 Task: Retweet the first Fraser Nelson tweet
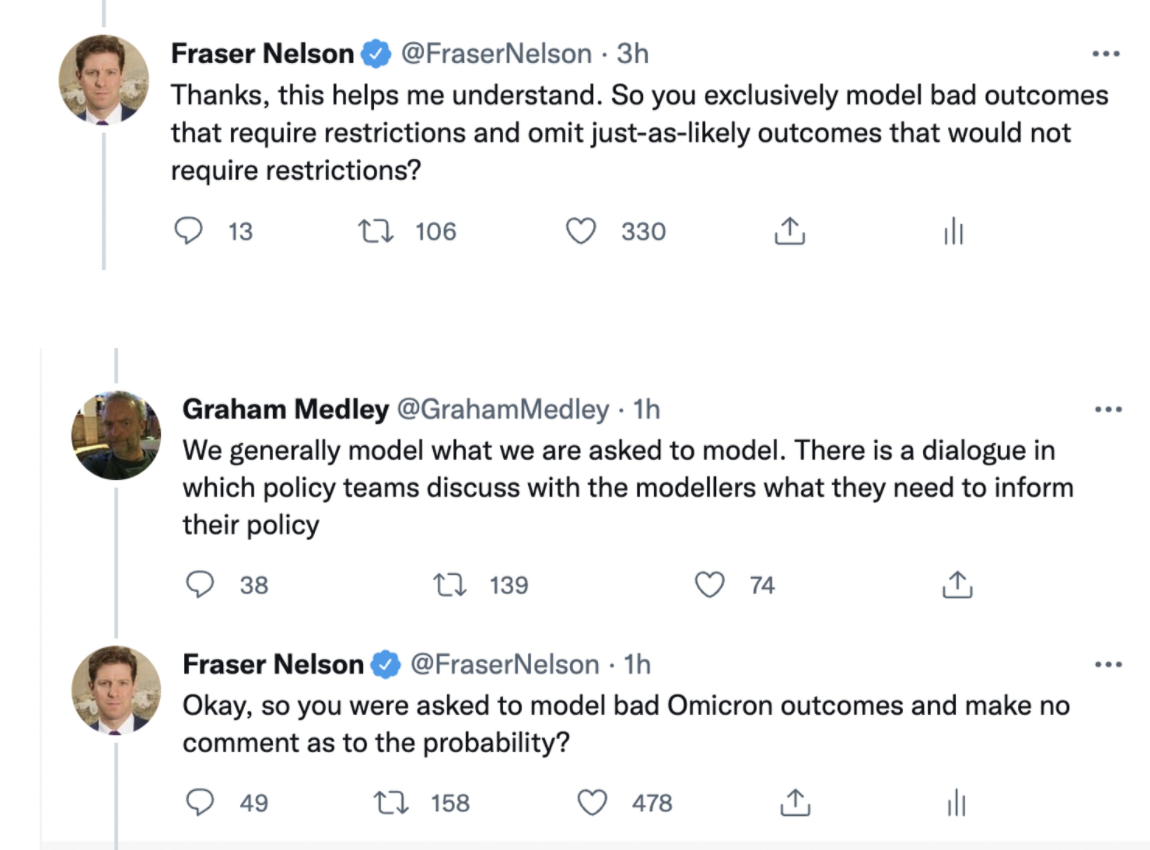click(x=374, y=232)
